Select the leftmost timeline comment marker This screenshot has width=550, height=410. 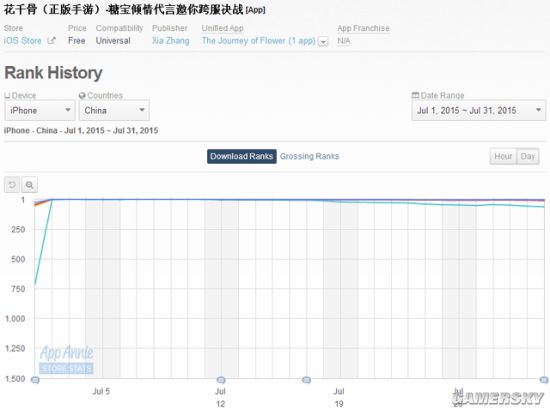[35, 380]
